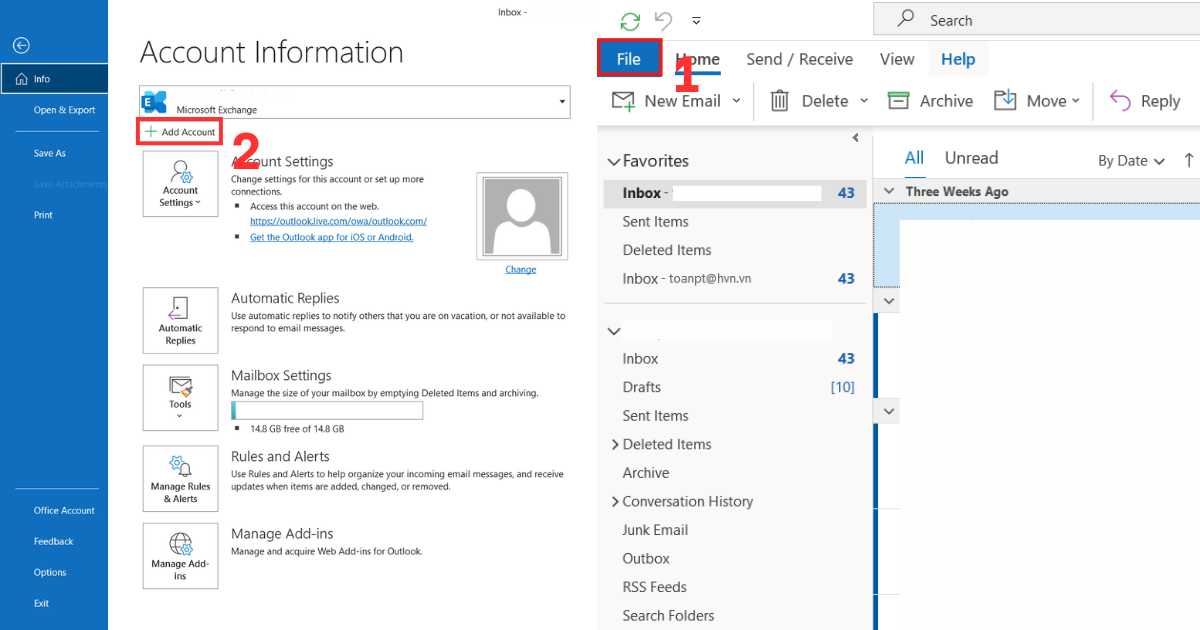Reverse sort order arrow
This screenshot has height=630, width=1200.
(1189, 160)
